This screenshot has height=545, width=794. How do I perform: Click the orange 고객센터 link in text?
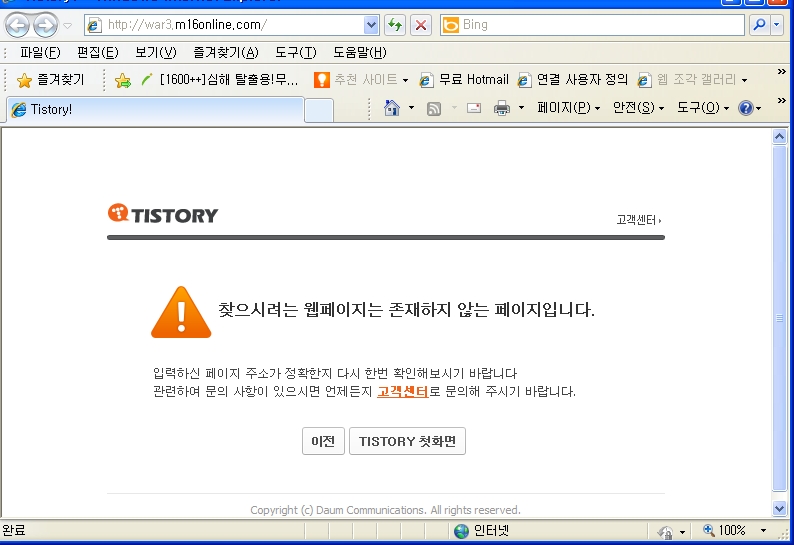(x=403, y=392)
